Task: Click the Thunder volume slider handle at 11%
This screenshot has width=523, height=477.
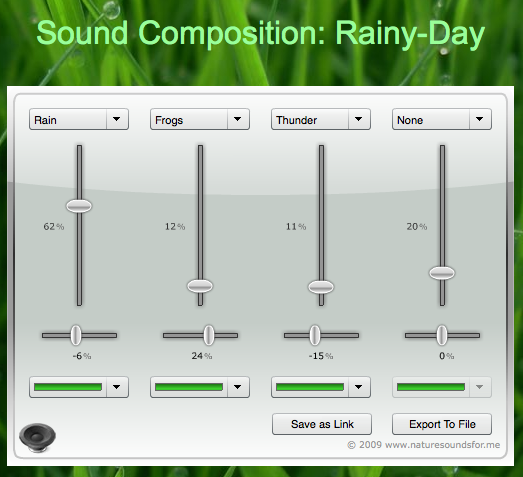Action: [x=321, y=287]
